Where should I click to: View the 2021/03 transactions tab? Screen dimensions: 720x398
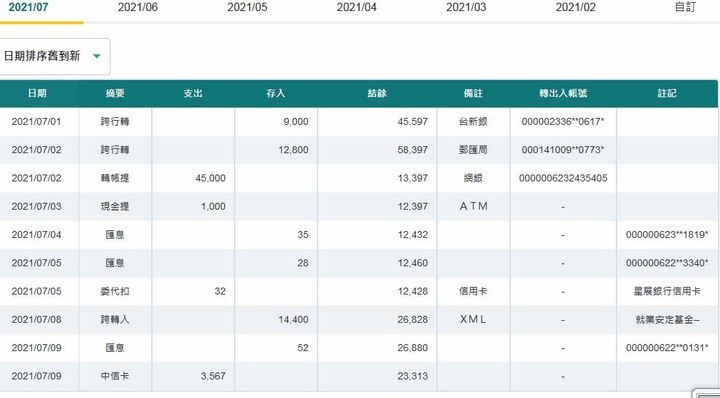coord(466,7)
